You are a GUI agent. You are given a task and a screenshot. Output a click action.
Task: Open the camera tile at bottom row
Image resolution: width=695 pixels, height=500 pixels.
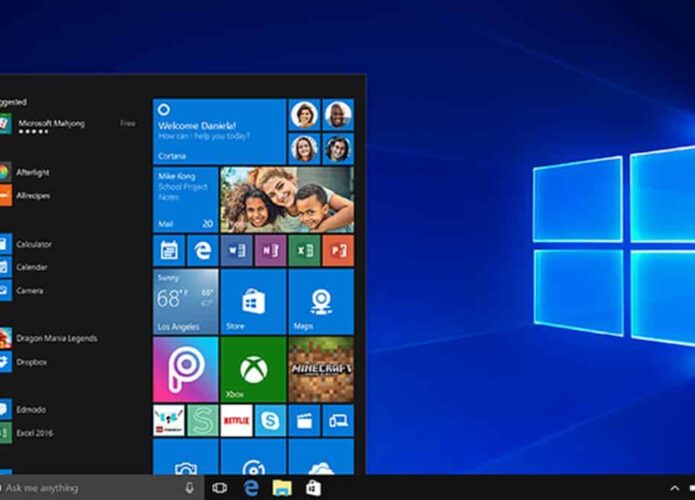(185, 457)
